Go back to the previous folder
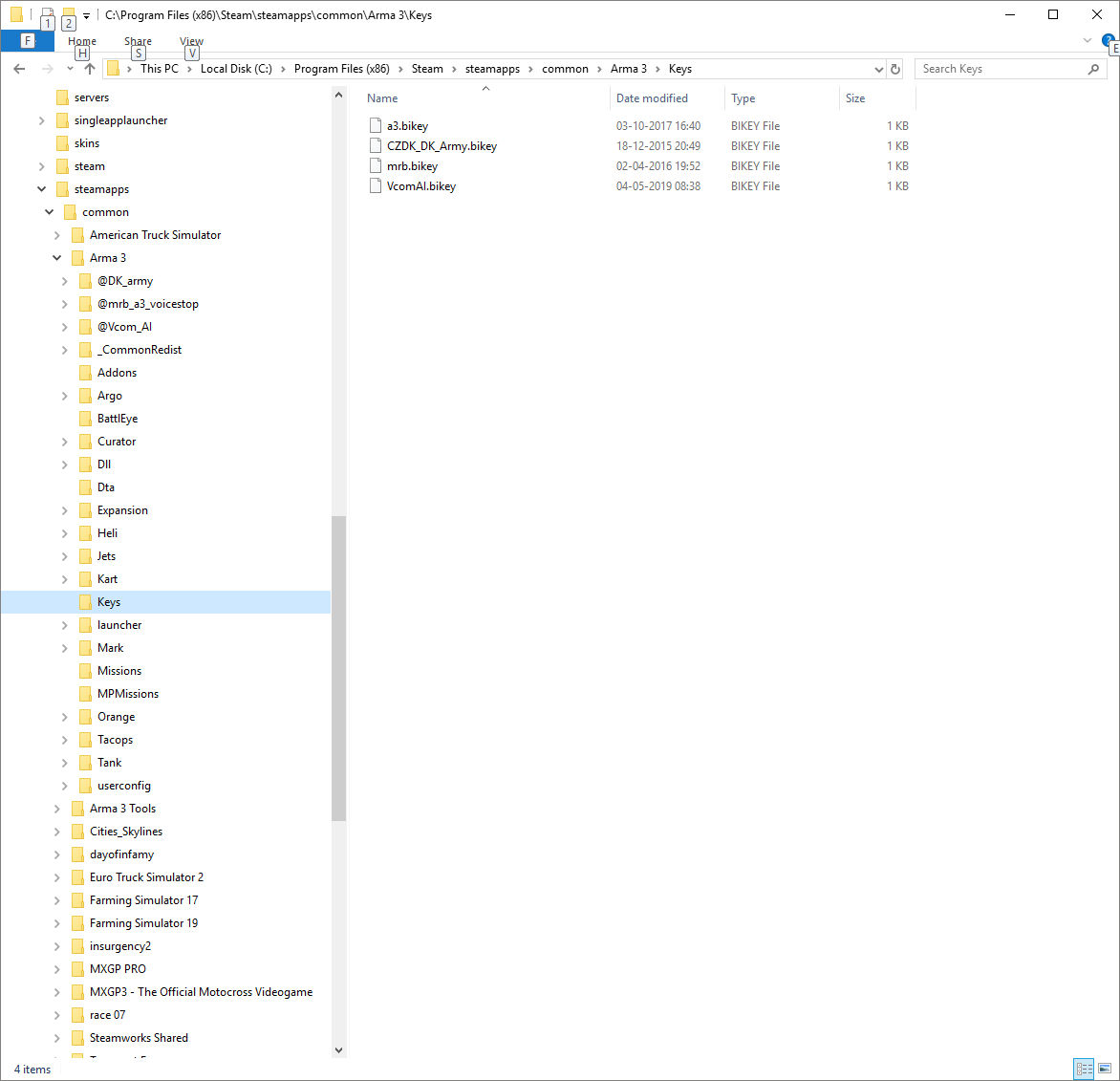The width and height of the screenshot is (1120, 1081). [19, 69]
